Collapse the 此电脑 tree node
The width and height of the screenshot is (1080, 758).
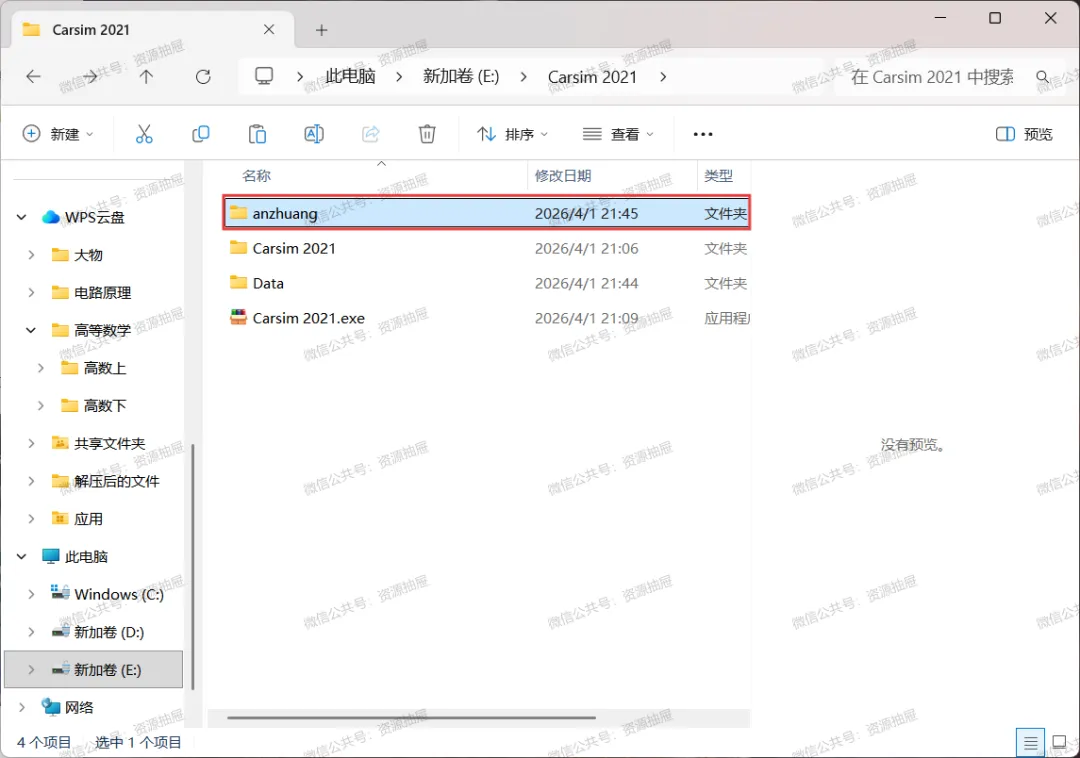coord(21,556)
